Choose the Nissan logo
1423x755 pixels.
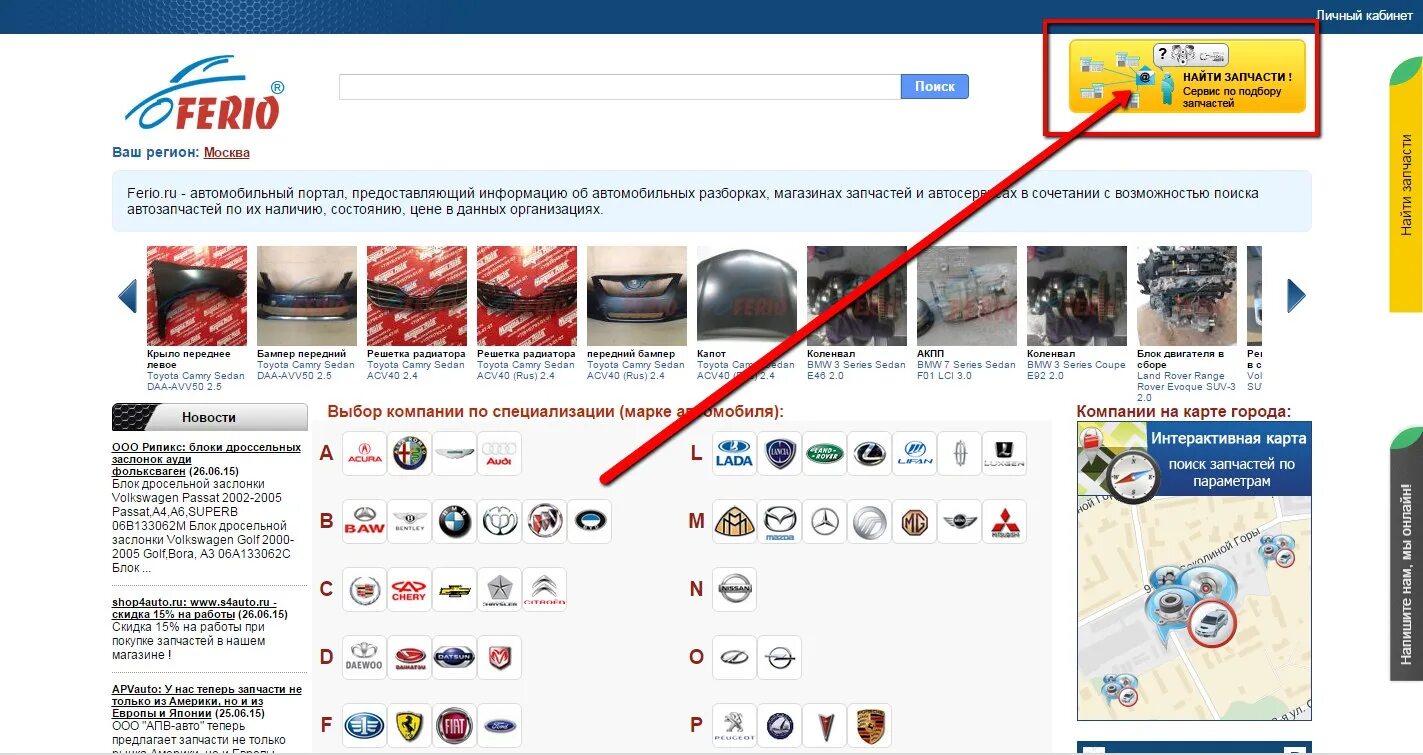click(734, 590)
